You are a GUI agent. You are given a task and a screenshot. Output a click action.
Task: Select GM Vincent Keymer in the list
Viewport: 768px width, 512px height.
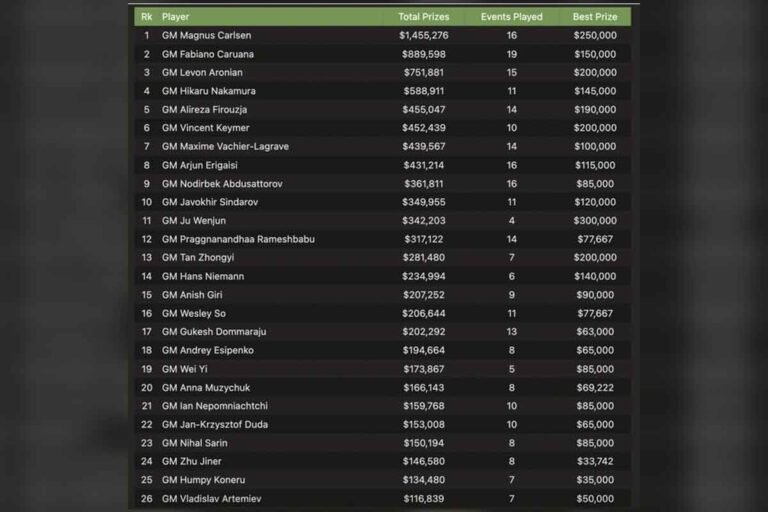click(205, 128)
